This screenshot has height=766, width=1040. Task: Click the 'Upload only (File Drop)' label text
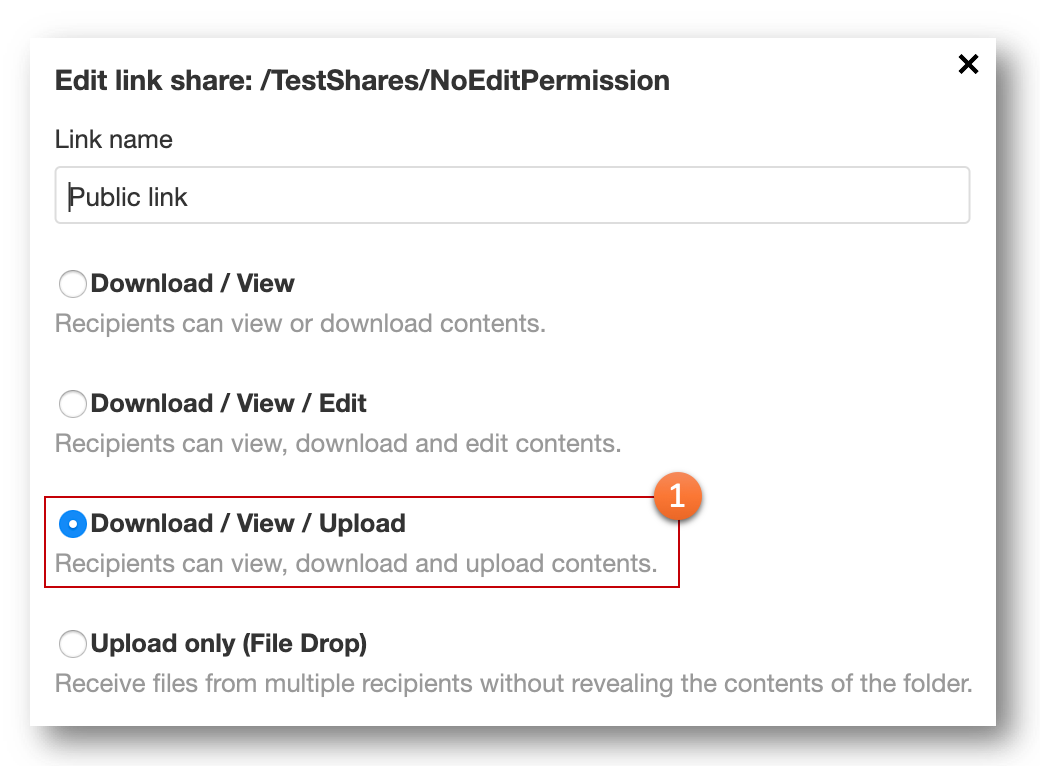click(229, 643)
